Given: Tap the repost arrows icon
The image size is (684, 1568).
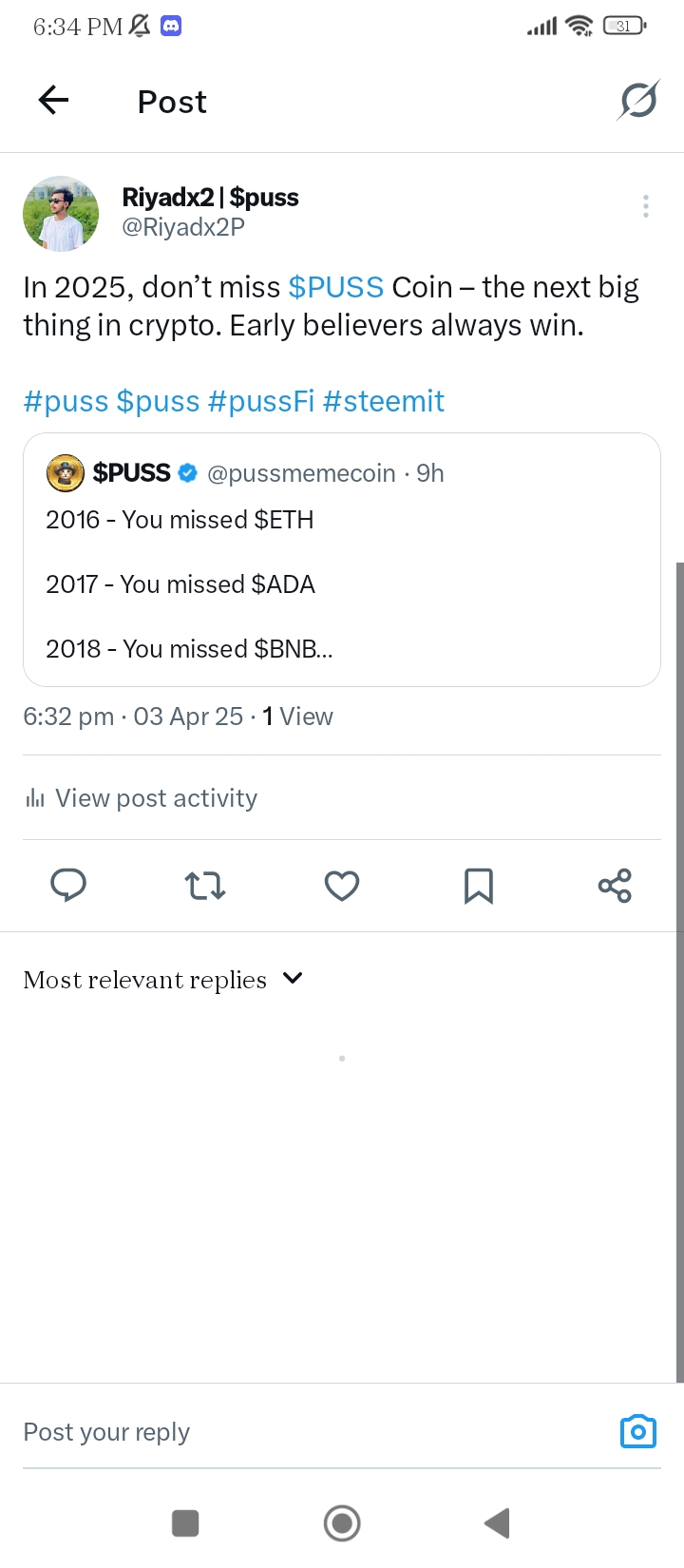Looking at the screenshot, I should [x=204, y=886].
